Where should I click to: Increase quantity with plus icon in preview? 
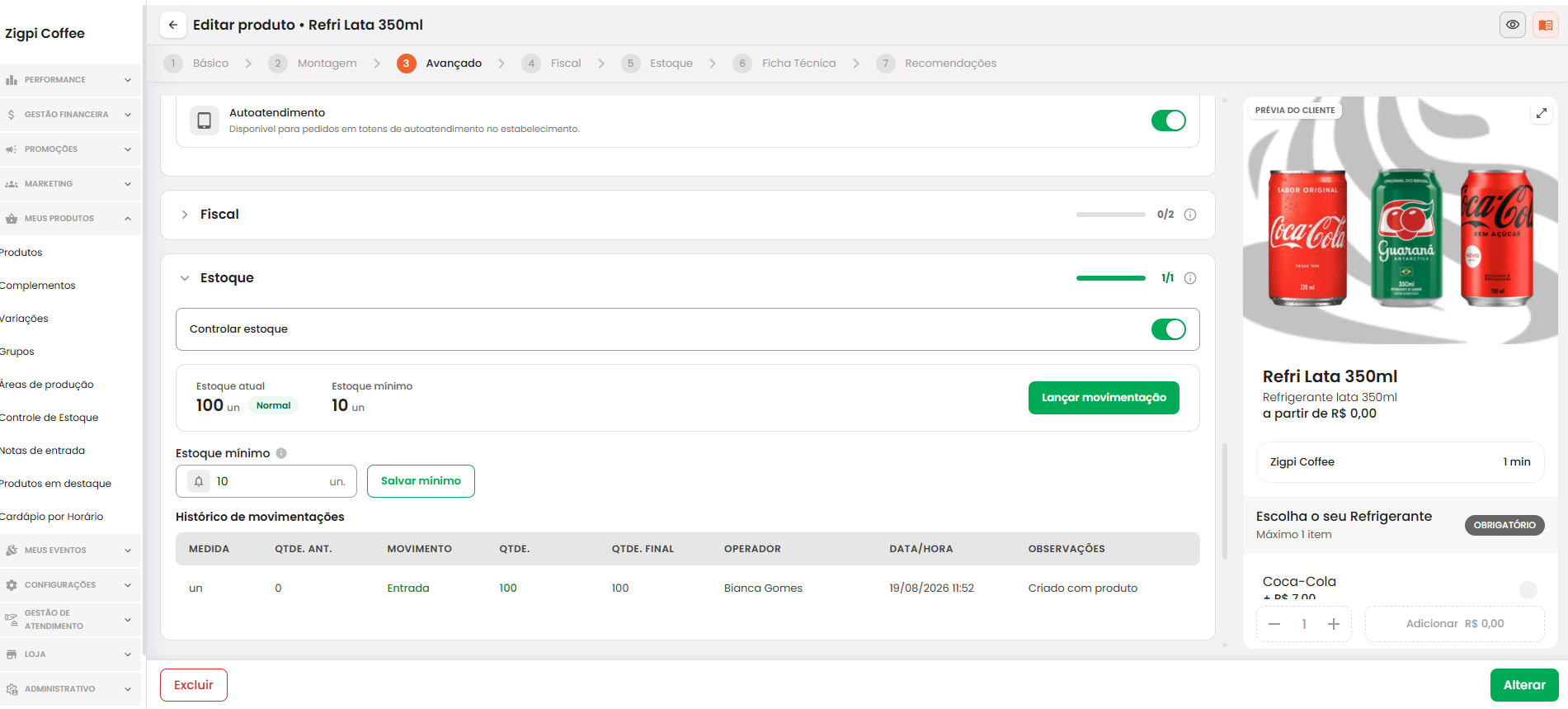click(x=1334, y=624)
